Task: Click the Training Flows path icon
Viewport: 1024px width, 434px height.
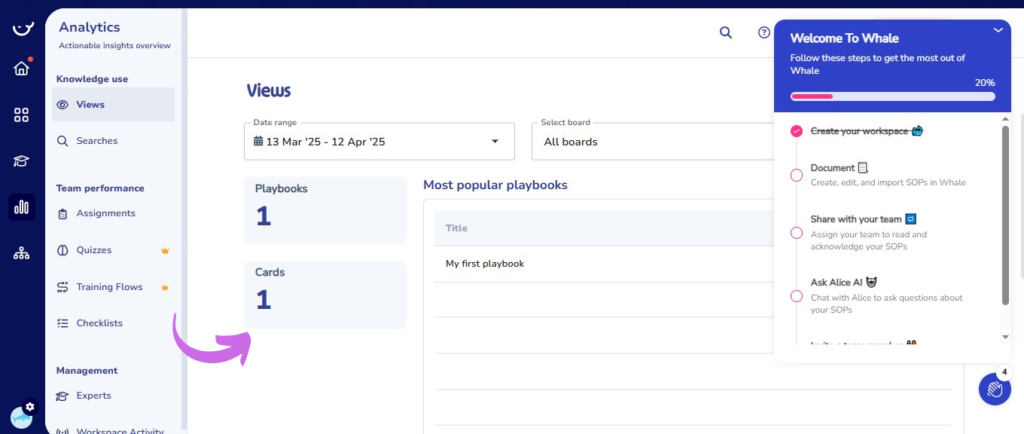Action: pos(63,287)
